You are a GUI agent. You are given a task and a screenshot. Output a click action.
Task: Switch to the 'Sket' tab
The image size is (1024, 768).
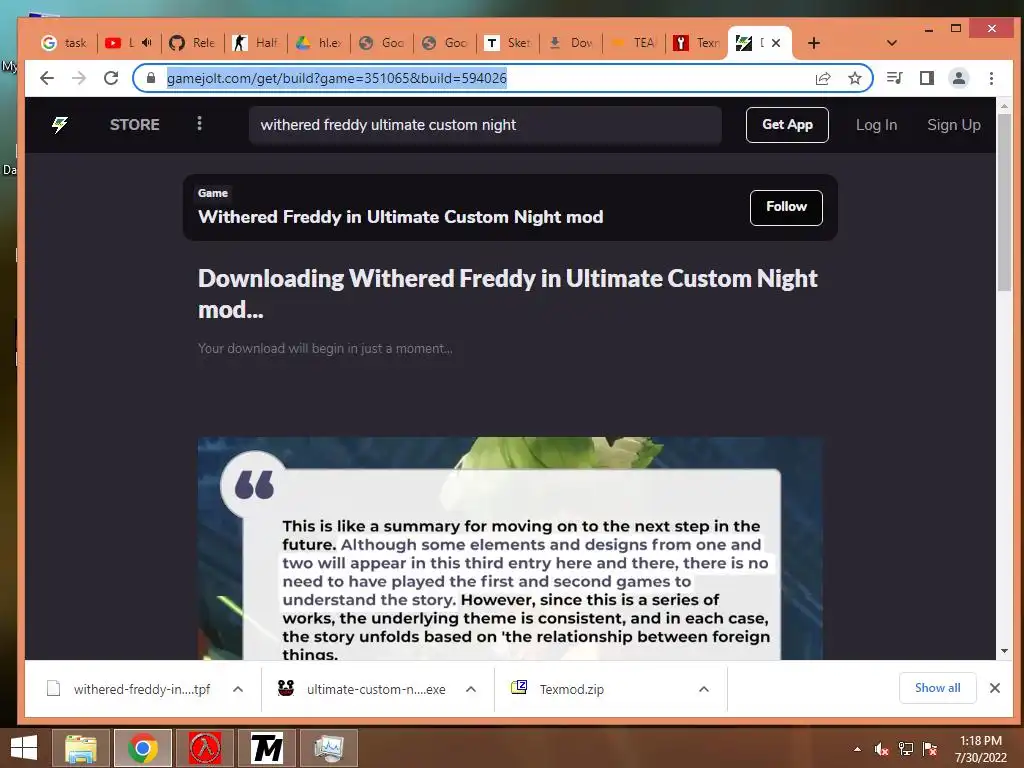coord(507,43)
